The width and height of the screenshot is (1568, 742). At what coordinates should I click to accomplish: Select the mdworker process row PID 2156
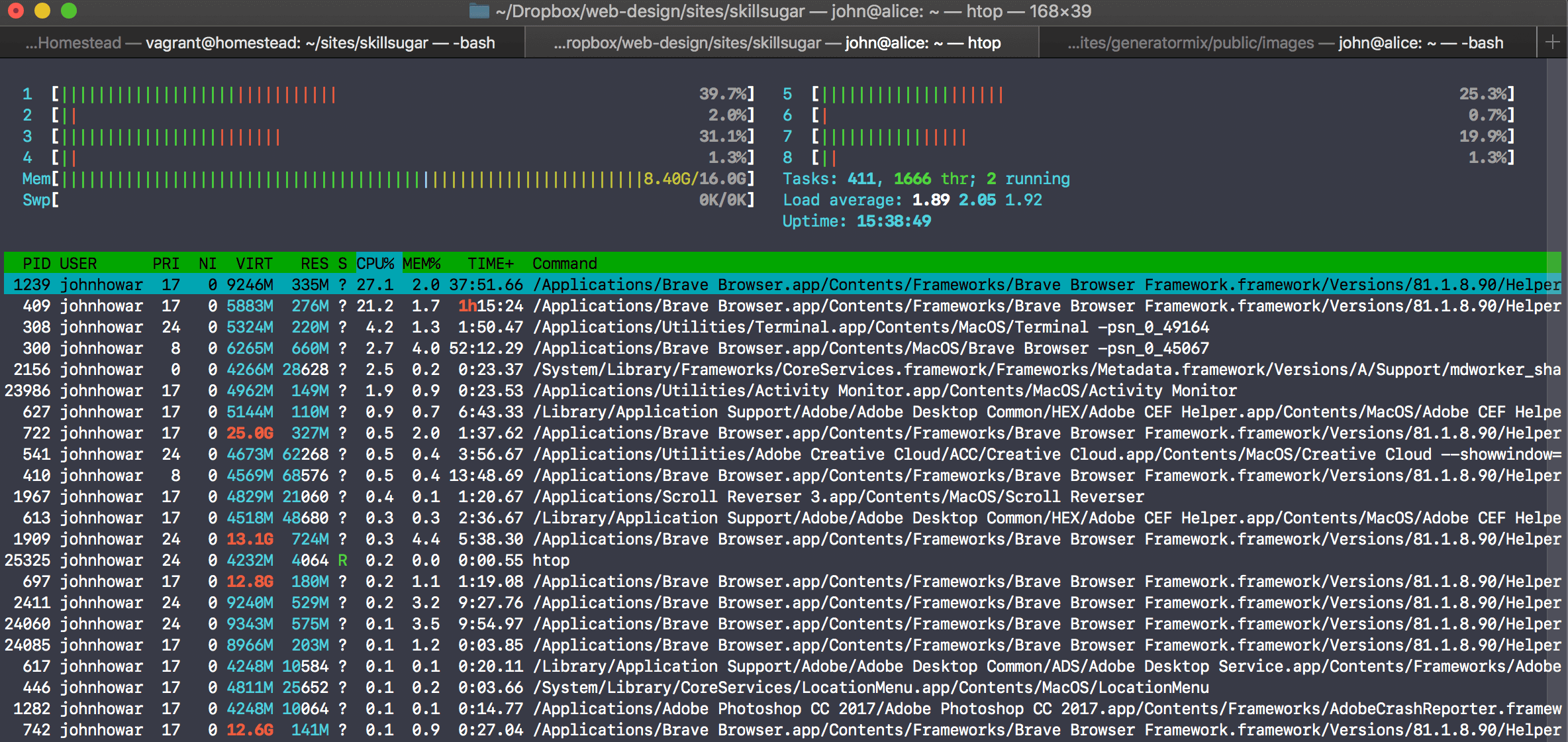(x=783, y=370)
